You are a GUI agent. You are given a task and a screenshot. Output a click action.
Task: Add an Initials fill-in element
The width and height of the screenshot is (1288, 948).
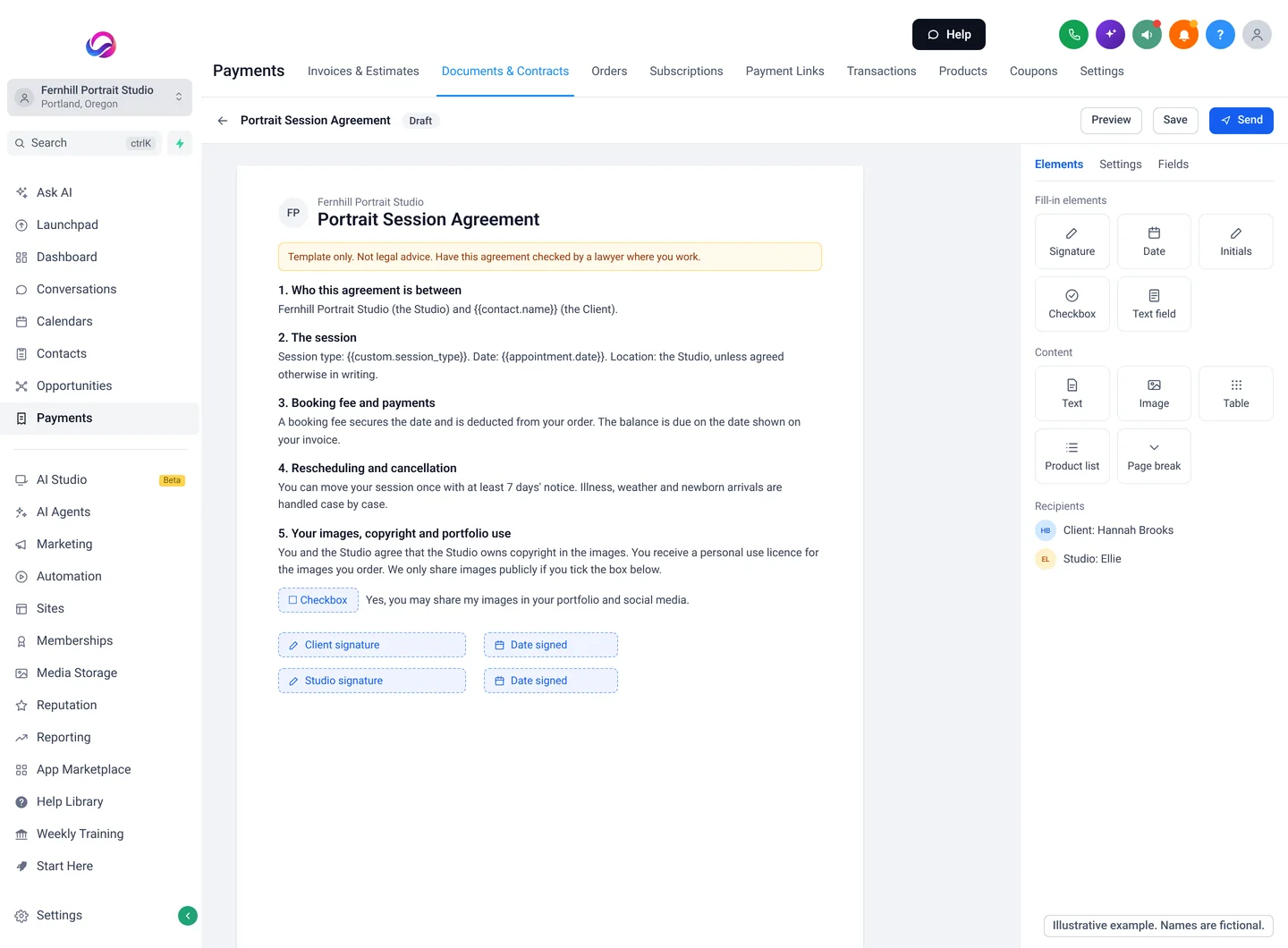point(1236,241)
